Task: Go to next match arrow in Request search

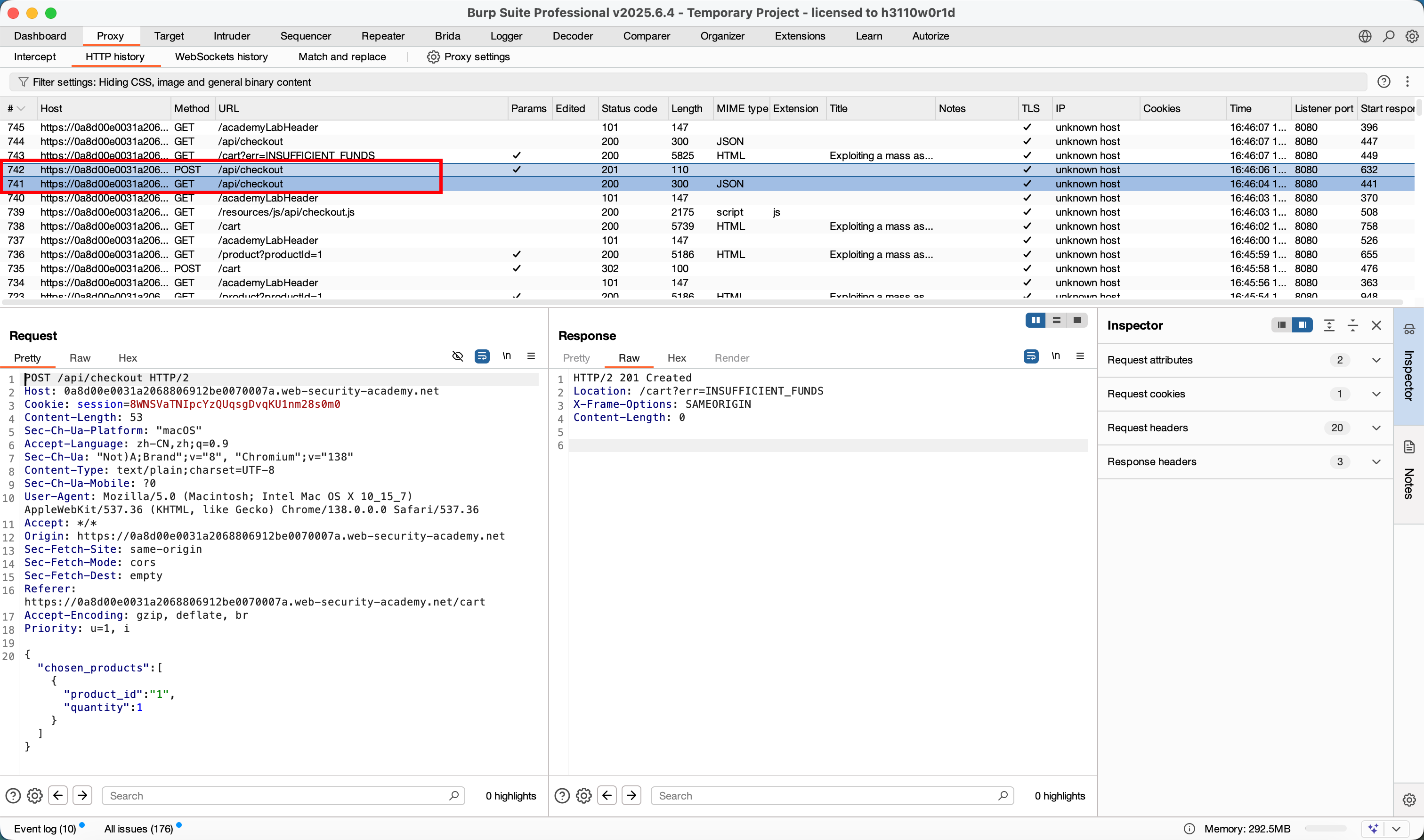Action: [x=82, y=795]
